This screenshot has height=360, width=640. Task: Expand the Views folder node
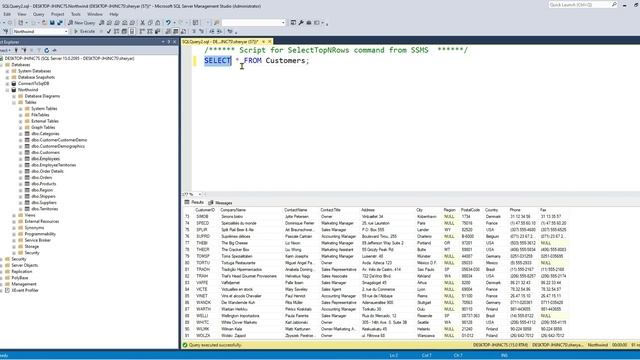(x=14, y=215)
